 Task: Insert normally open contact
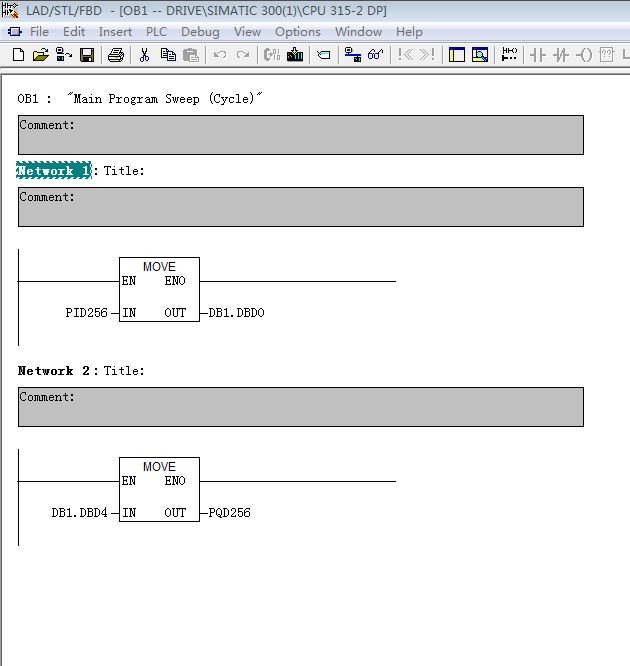tap(538, 55)
